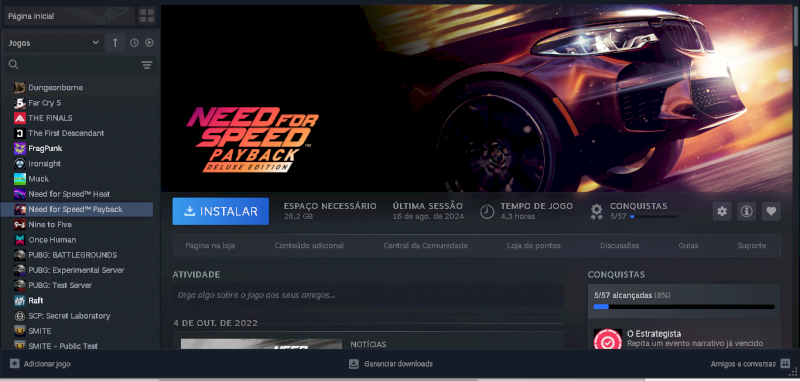This screenshot has height=381, width=800.
Task: Click Once Human game icon
Action: (20, 240)
